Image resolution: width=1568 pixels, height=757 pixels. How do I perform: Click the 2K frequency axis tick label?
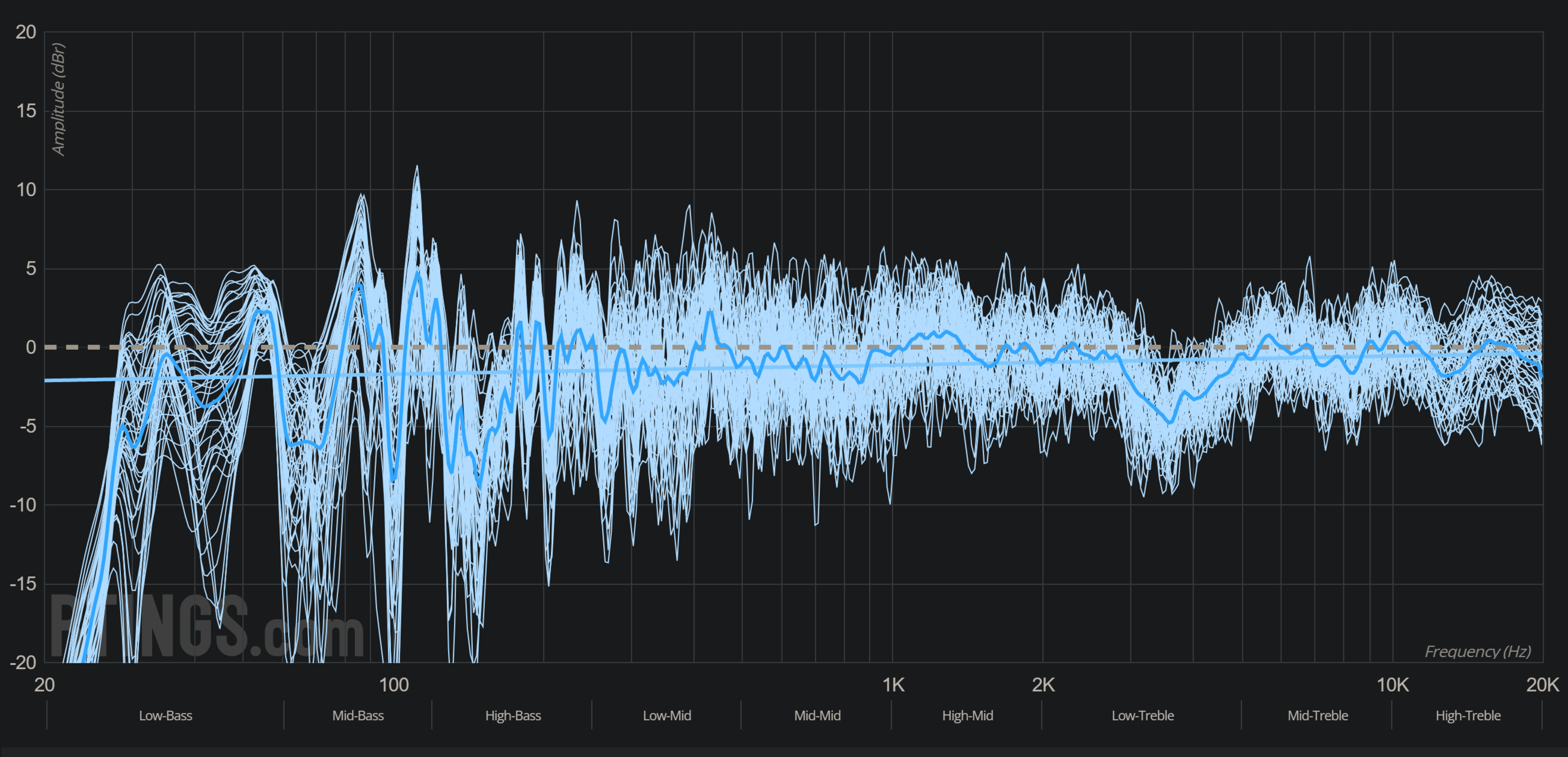(1043, 685)
